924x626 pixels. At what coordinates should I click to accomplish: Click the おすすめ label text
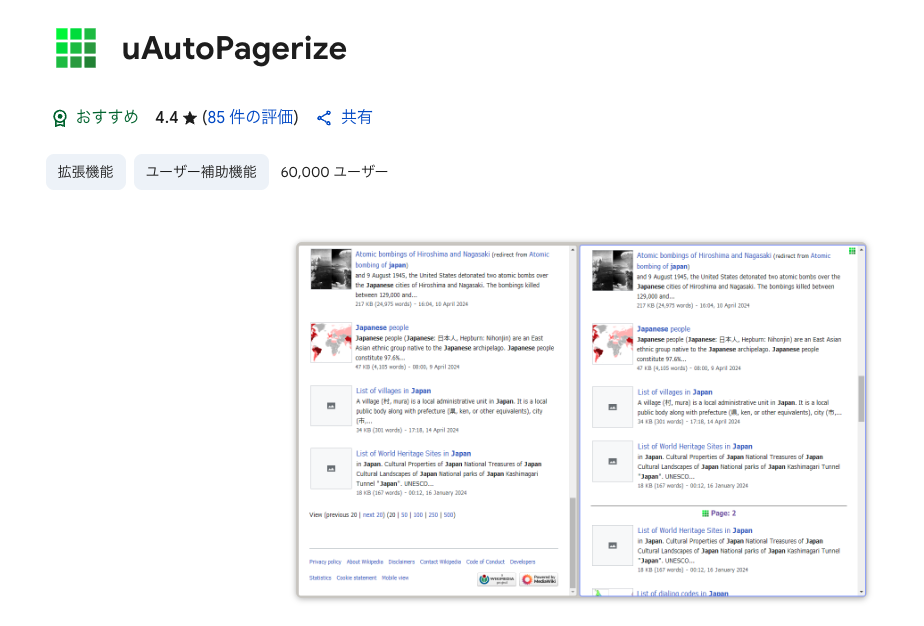[x=107, y=117]
